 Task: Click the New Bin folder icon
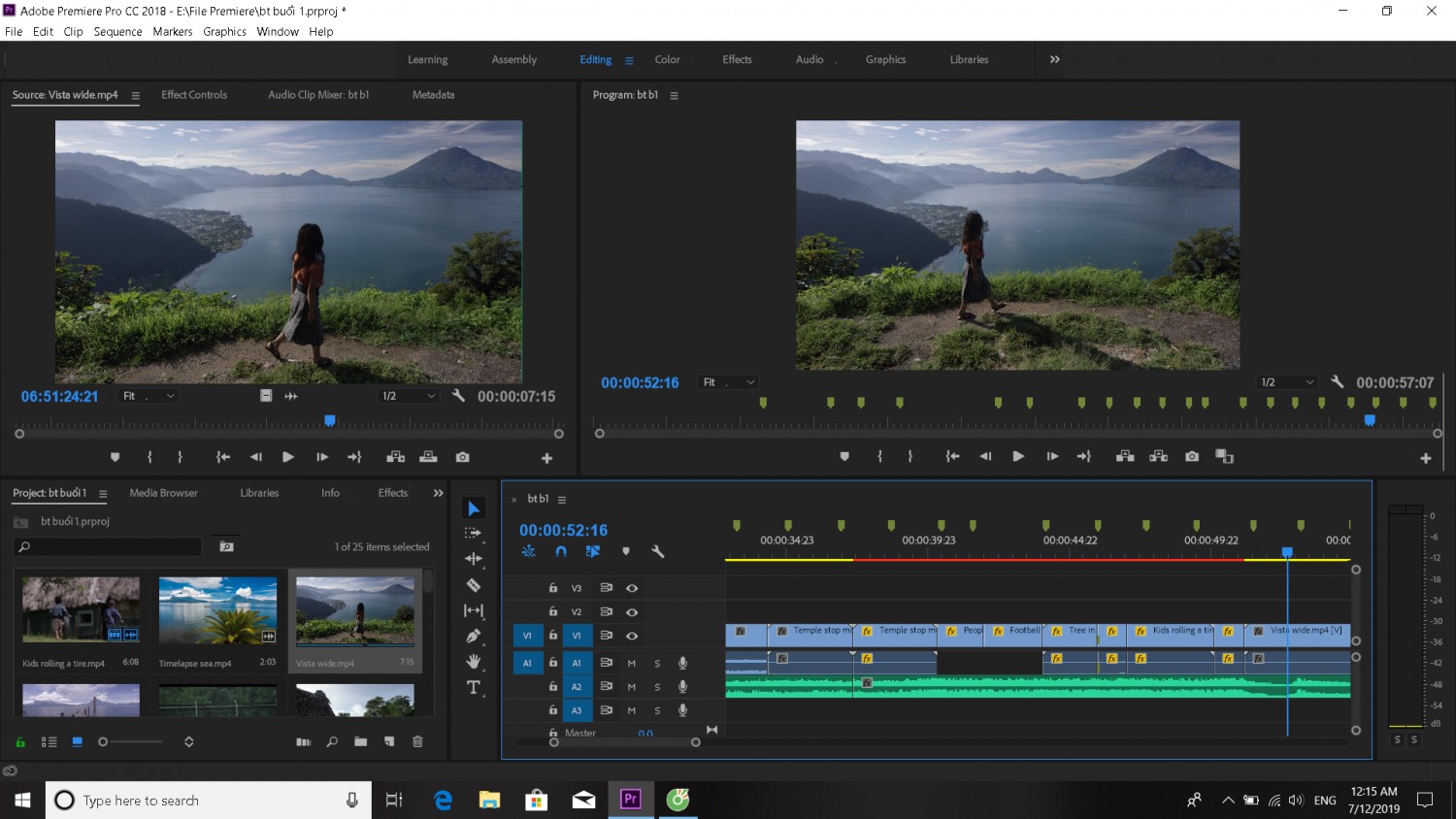[x=360, y=741]
